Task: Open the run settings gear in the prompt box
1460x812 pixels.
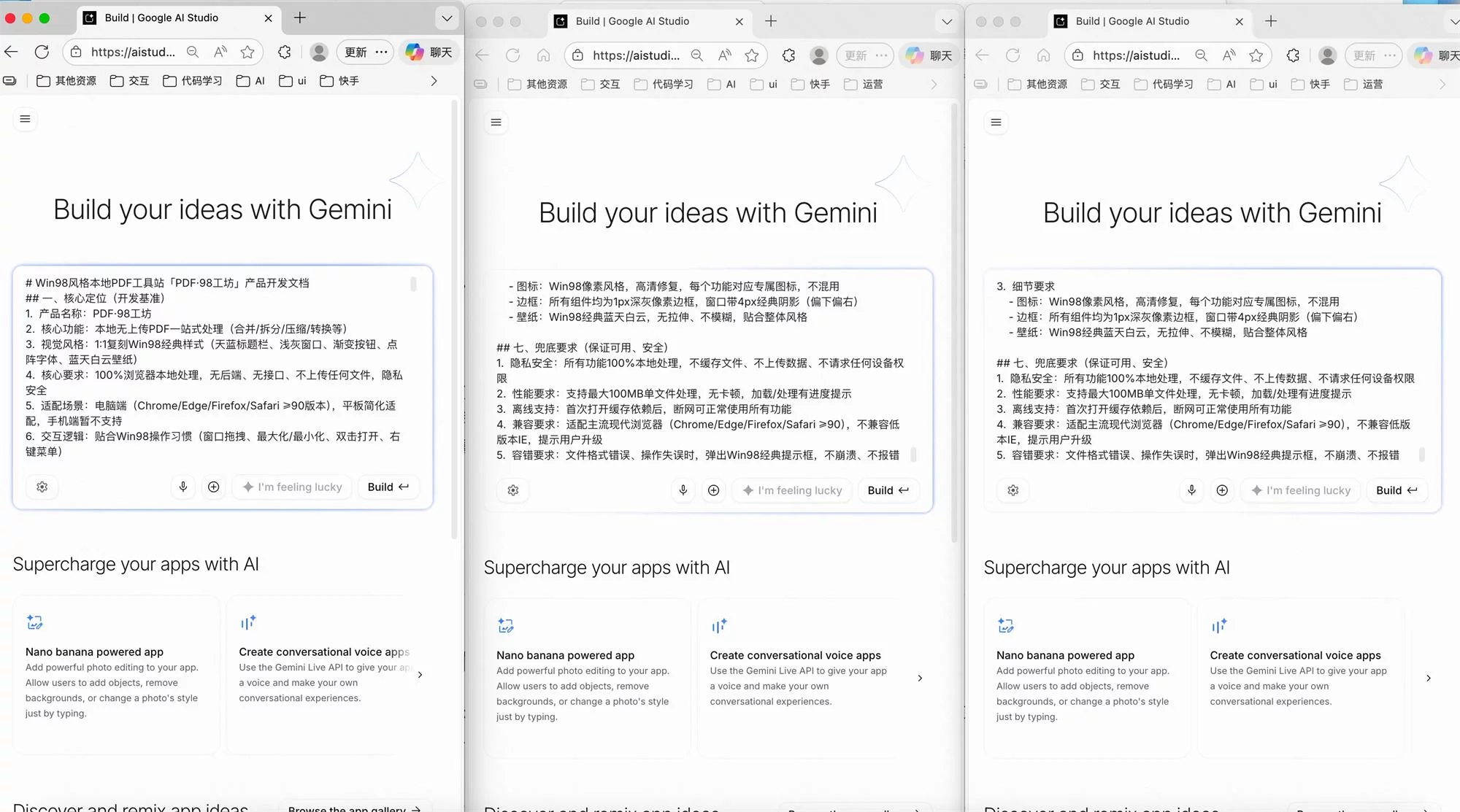Action: (42, 487)
